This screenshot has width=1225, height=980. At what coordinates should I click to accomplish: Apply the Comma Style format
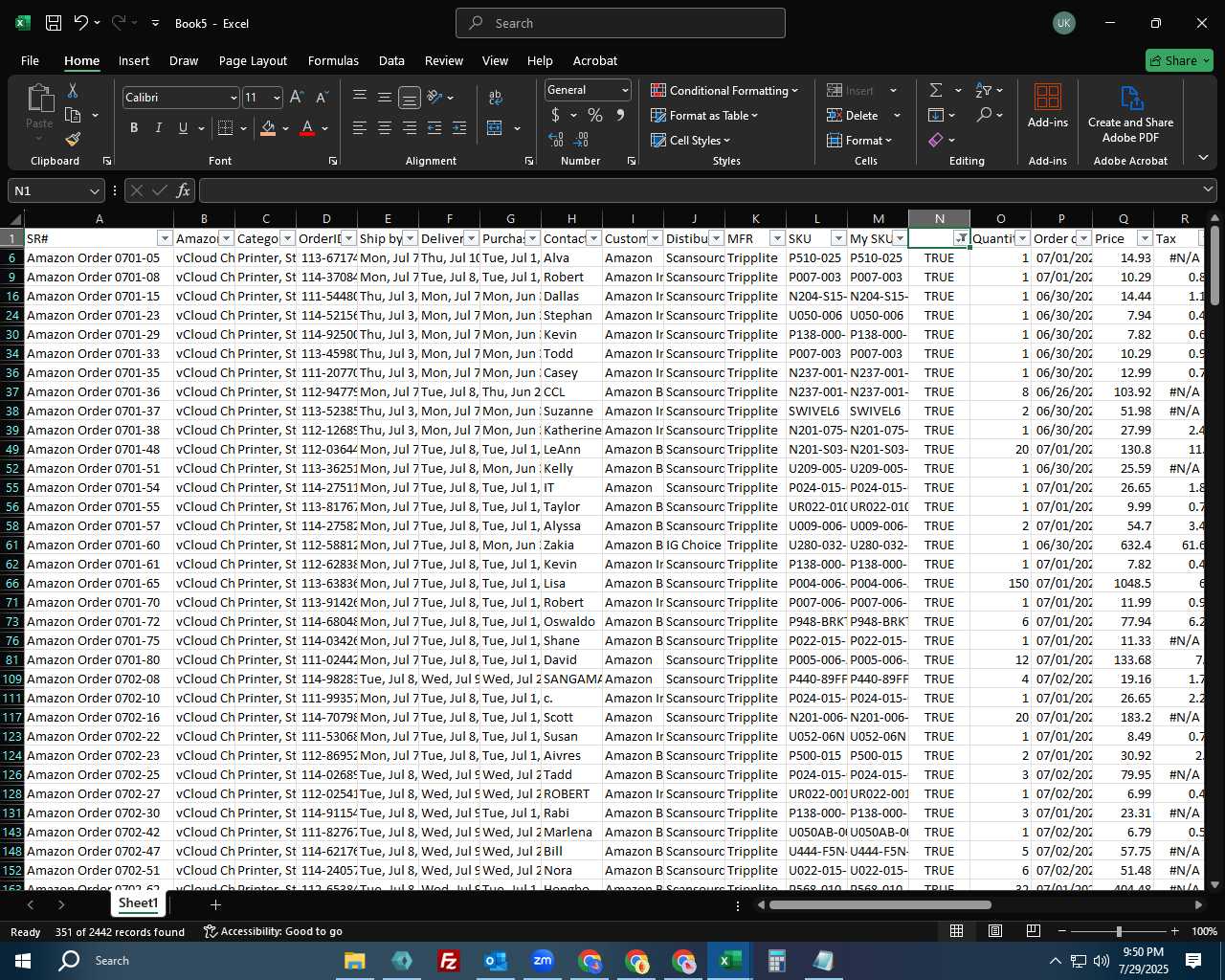click(620, 115)
